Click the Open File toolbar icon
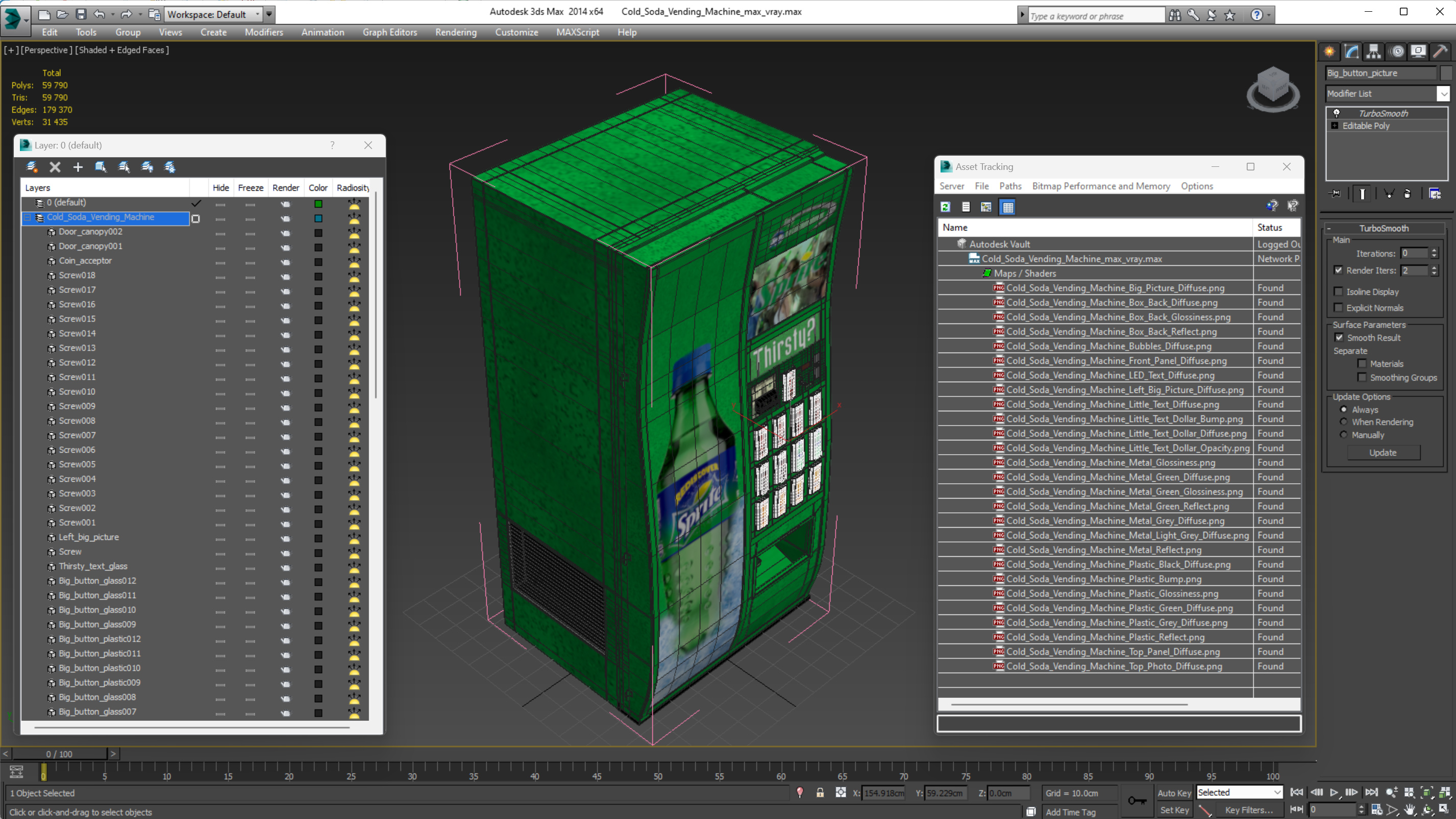 click(x=63, y=14)
